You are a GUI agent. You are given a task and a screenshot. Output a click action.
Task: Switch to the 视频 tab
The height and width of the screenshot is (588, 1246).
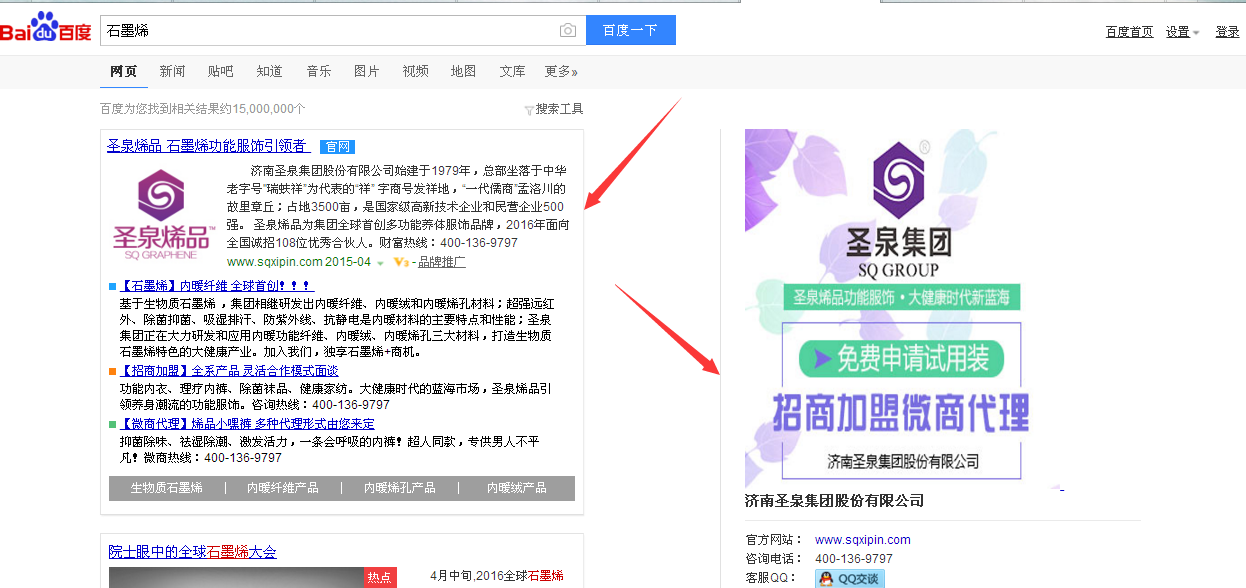(x=416, y=71)
